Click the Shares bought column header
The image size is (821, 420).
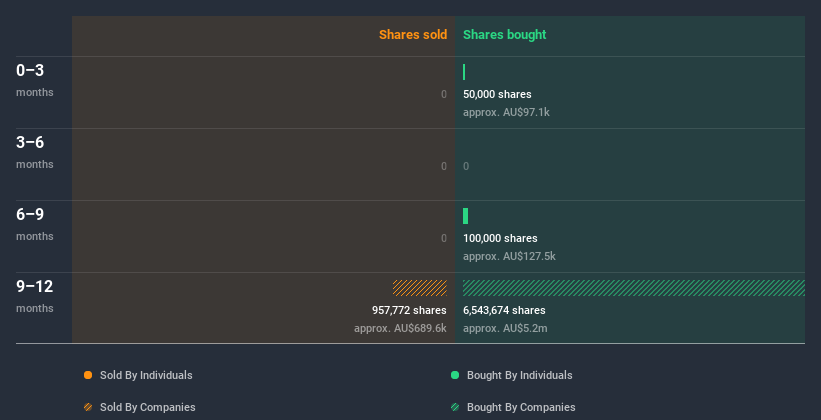[x=505, y=35]
